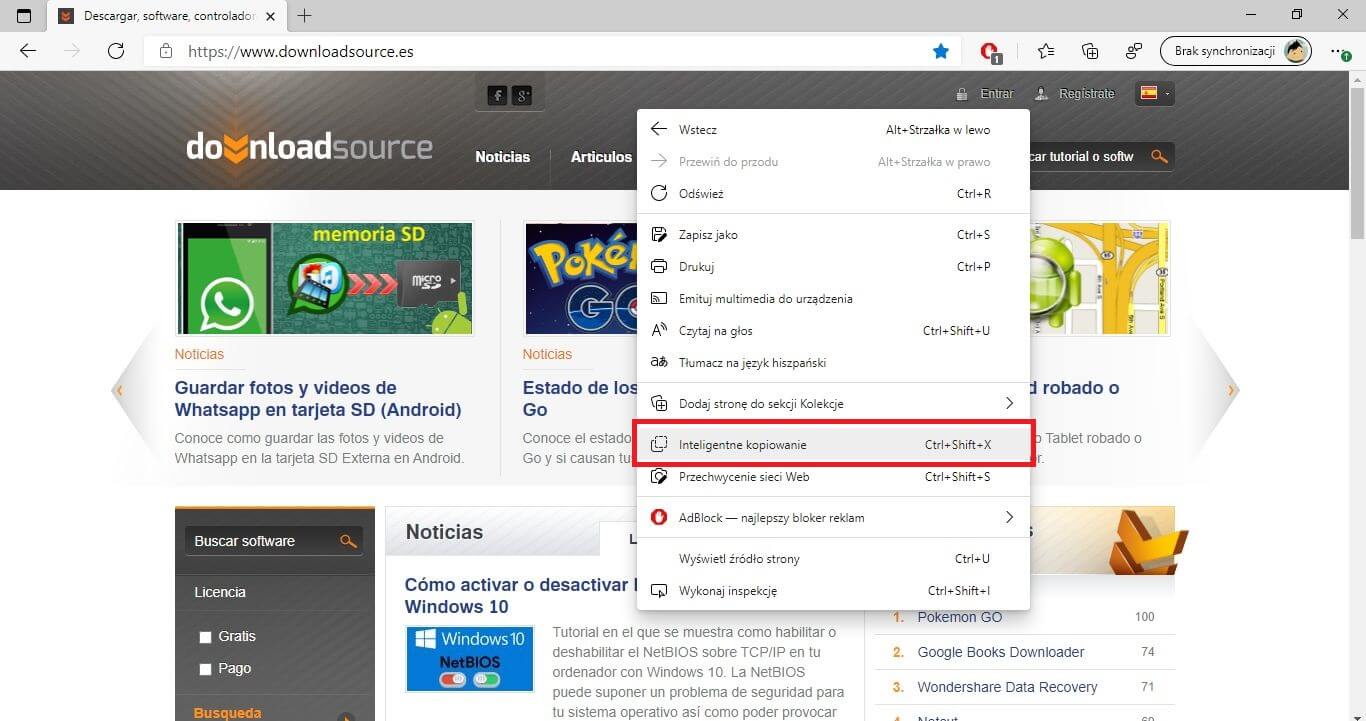Open Cómo activar o desactivar NetBIOS article
The height and width of the screenshot is (721, 1366).
[x=520, y=596]
